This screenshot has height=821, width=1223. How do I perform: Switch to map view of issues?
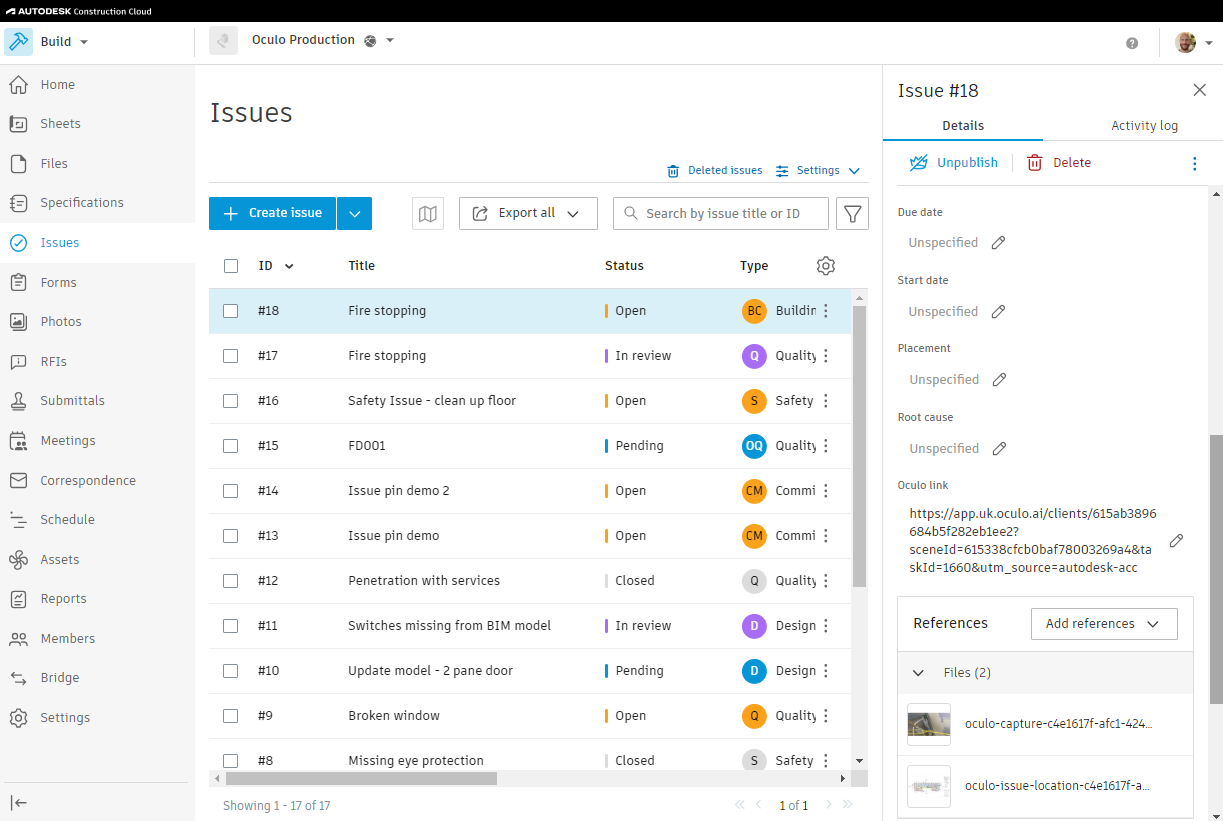[x=428, y=213]
